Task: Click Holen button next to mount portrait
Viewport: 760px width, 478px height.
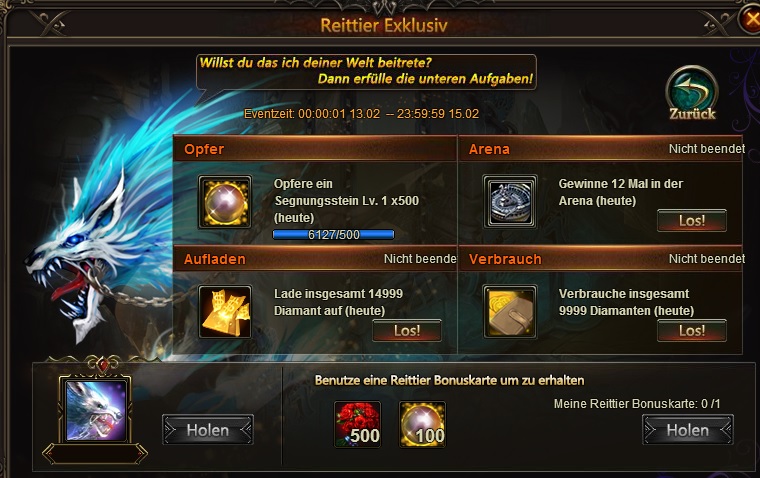Action: tap(207, 430)
